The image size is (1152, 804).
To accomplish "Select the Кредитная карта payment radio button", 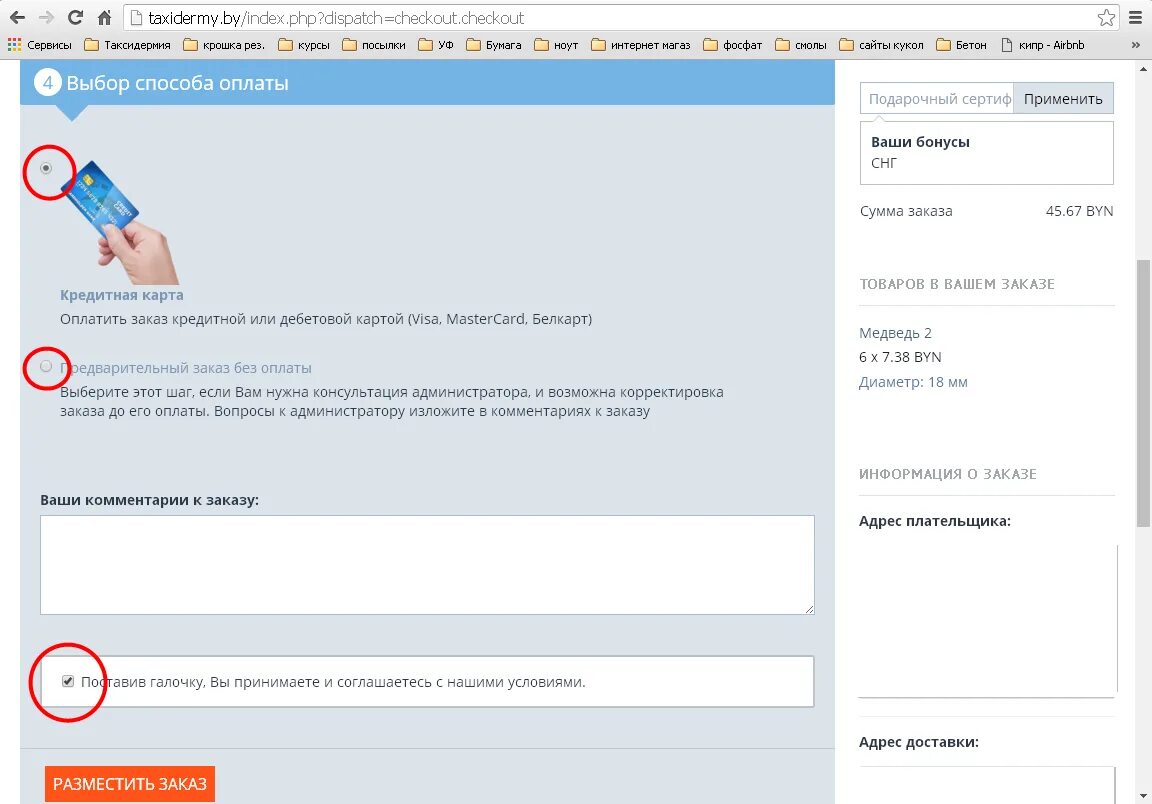I will 46,169.
